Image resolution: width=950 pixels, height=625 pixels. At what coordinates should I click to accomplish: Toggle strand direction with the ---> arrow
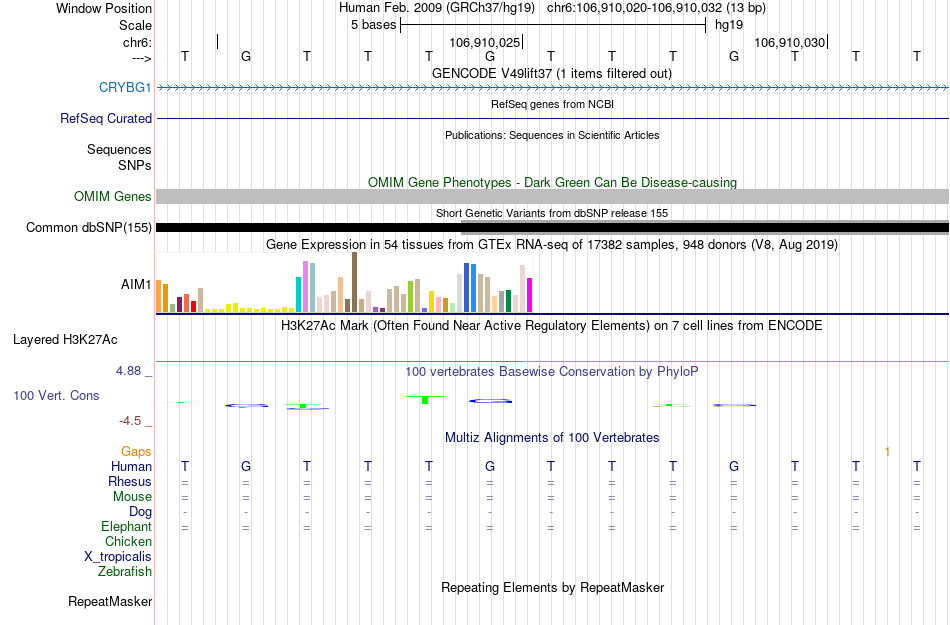[141, 58]
